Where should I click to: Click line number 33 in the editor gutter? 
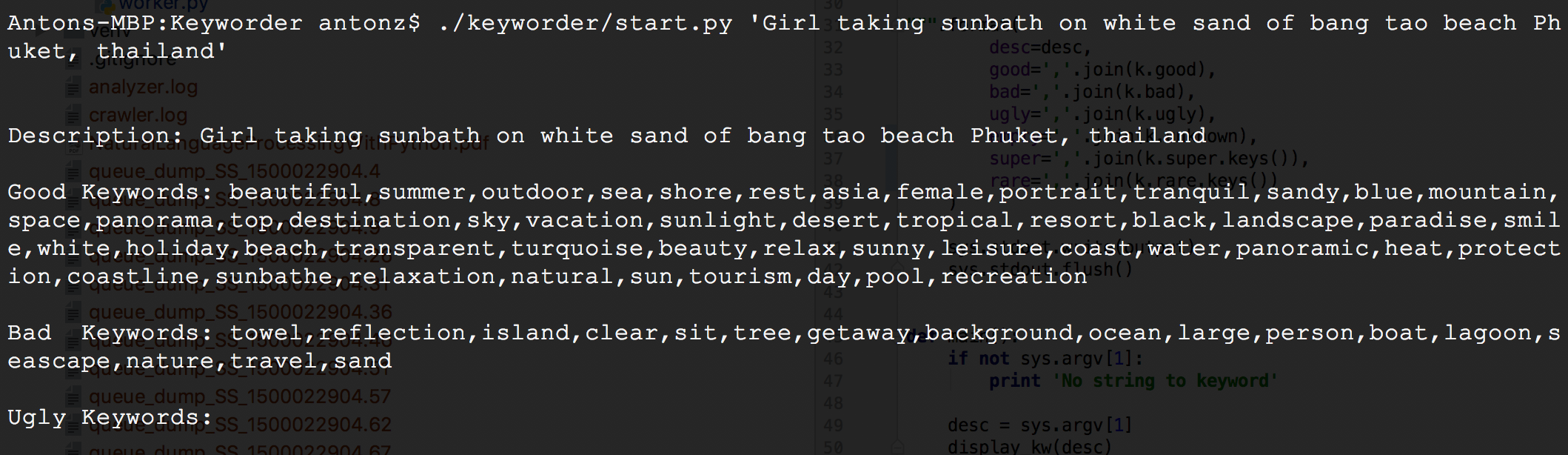click(x=833, y=70)
